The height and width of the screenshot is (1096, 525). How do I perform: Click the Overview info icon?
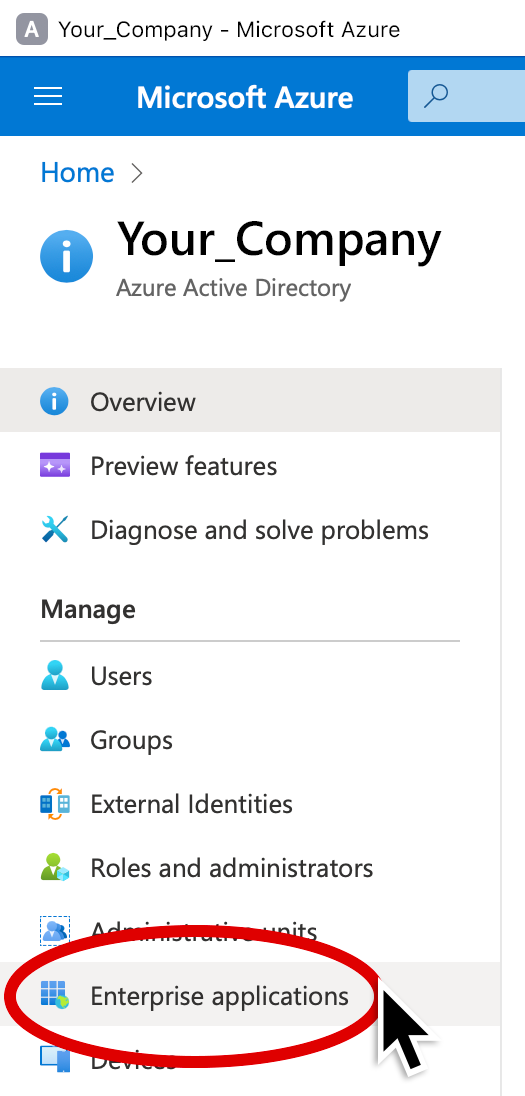point(54,402)
